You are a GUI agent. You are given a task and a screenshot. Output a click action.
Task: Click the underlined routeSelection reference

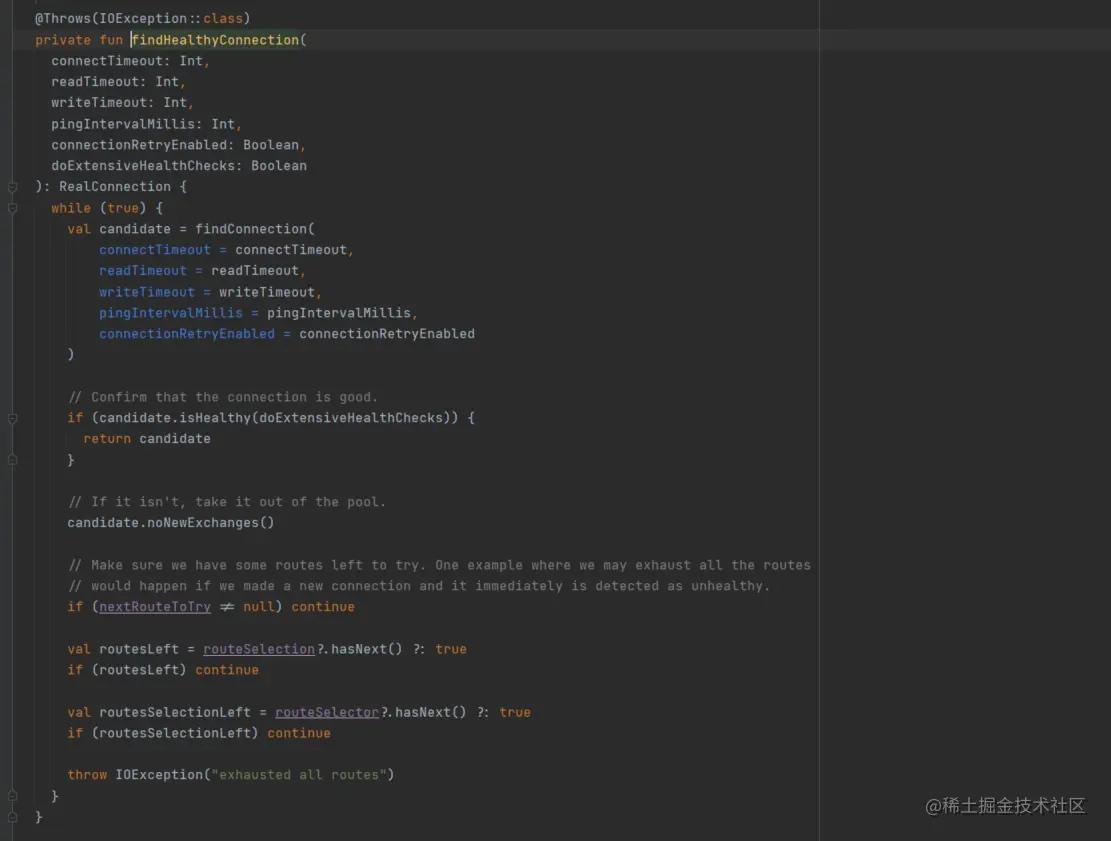259,649
